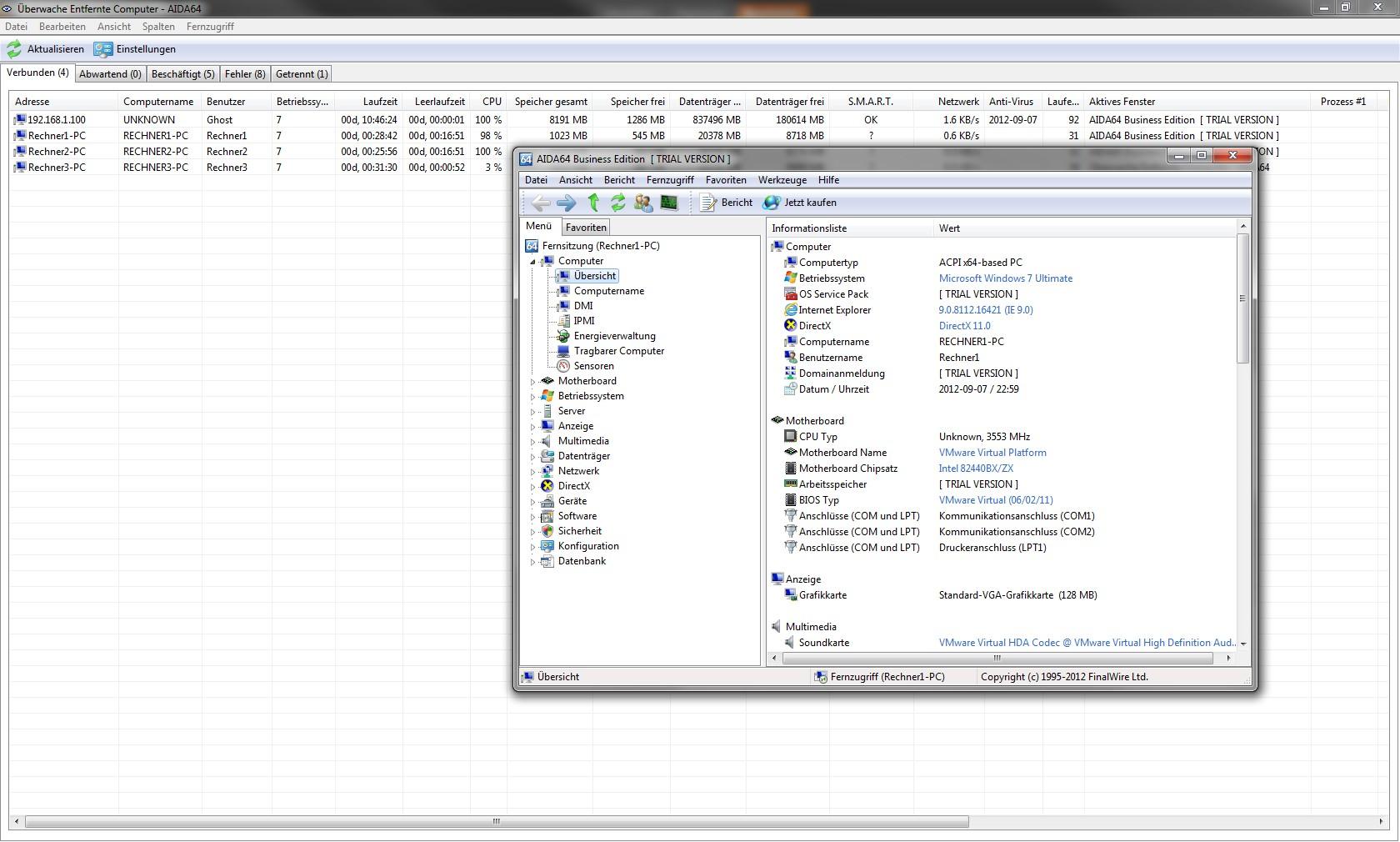Click the Bericht toolbar button

pyautogui.click(x=726, y=203)
